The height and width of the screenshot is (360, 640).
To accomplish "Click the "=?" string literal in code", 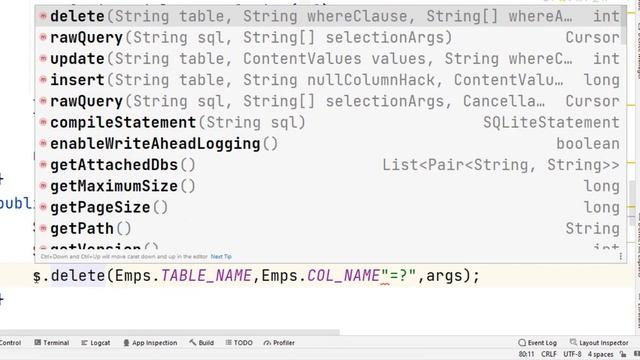I will point(398,276).
